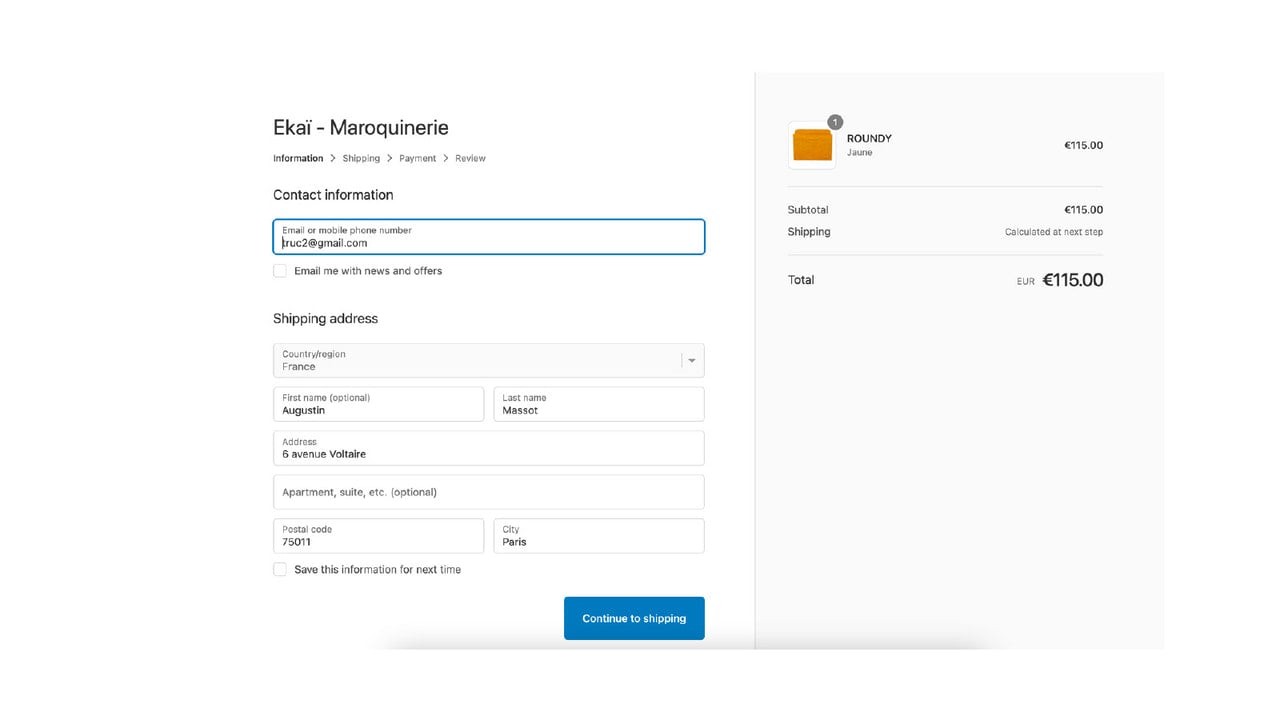Click the EUR currency label
The width and height of the screenshot is (1280, 720).
[x=1026, y=282]
